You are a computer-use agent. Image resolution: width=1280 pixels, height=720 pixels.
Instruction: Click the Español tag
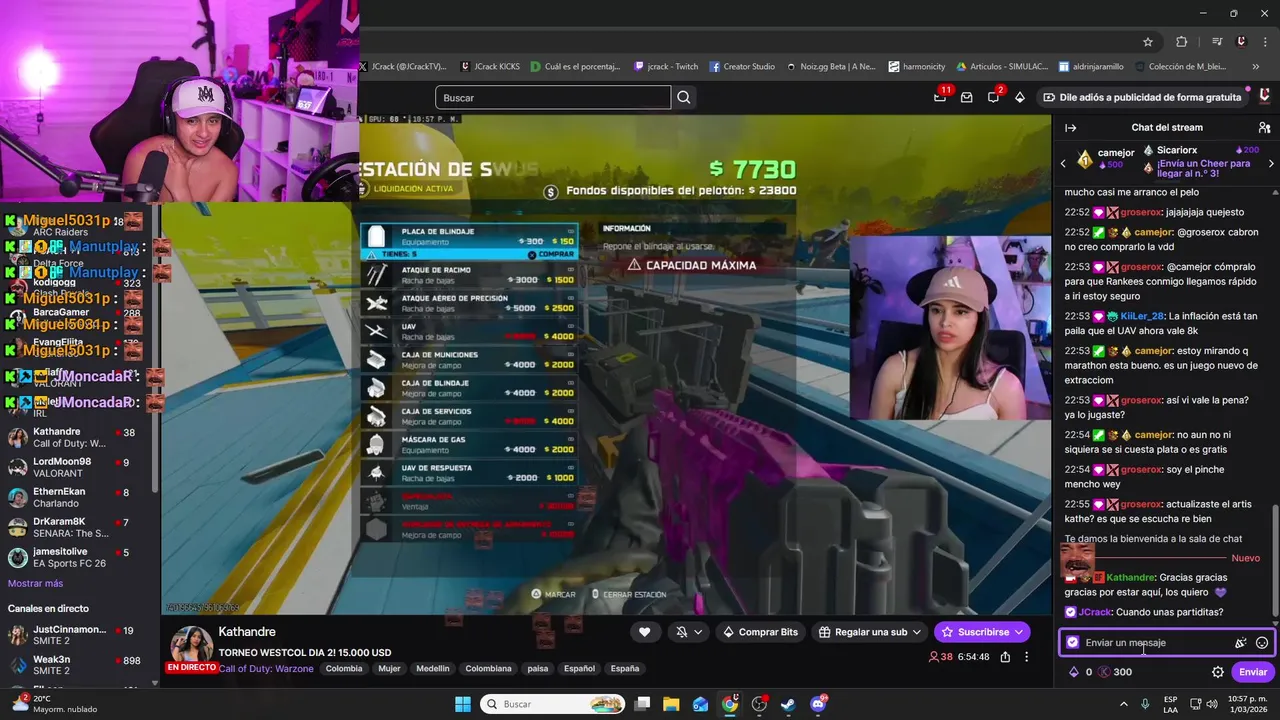pyautogui.click(x=579, y=668)
